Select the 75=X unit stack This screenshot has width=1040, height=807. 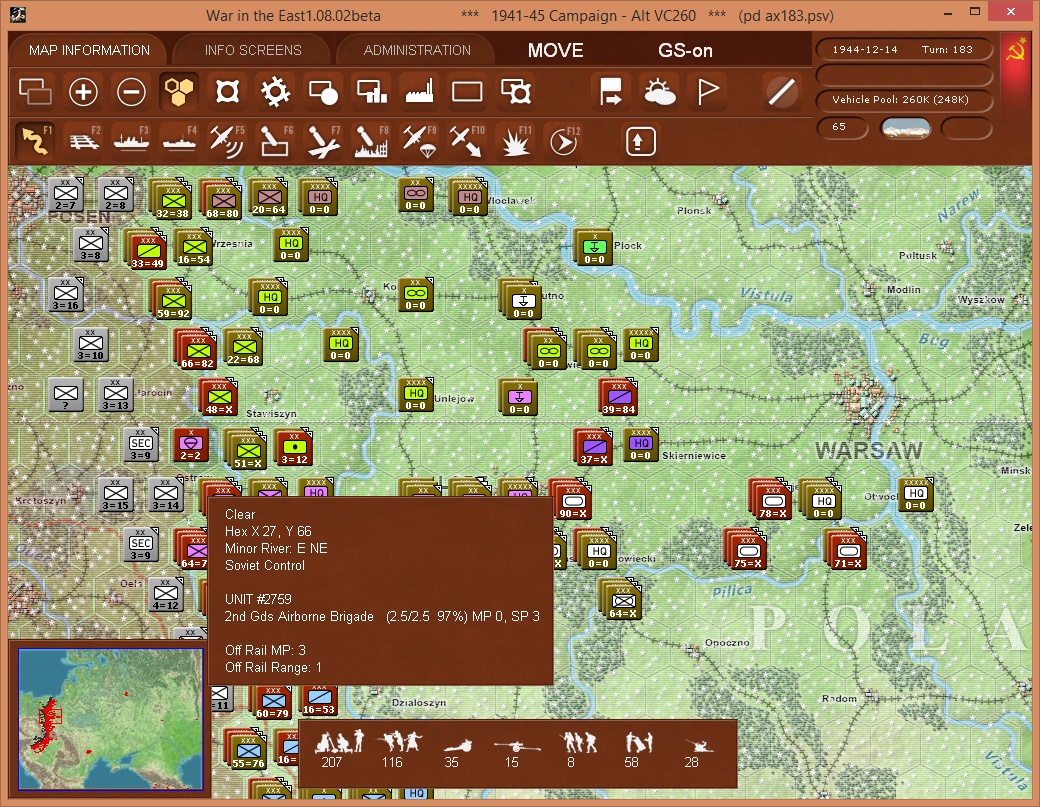tap(747, 549)
